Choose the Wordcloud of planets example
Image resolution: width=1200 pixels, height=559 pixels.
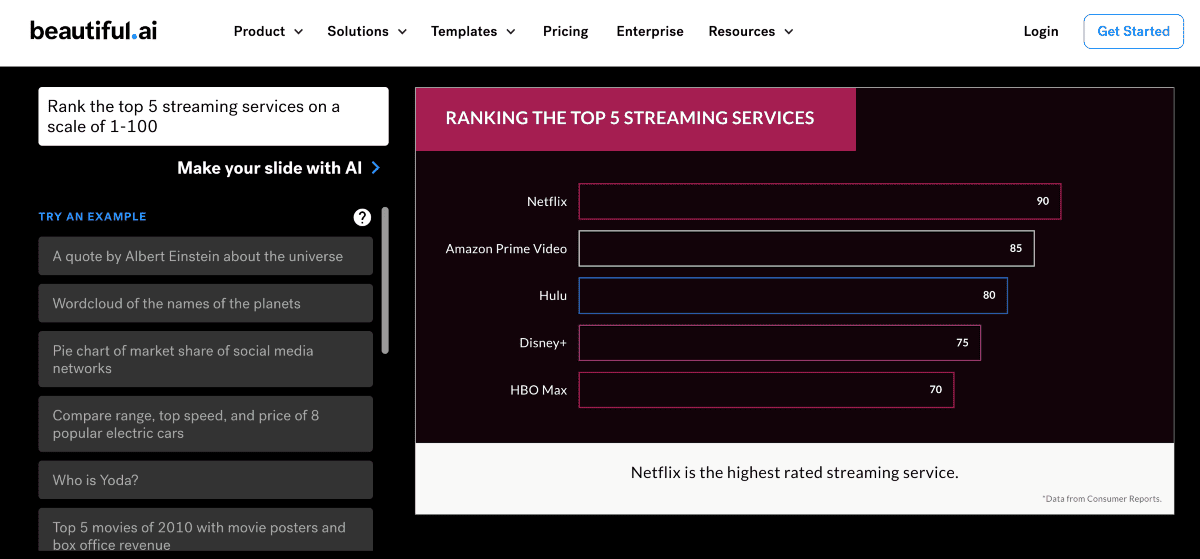click(205, 303)
